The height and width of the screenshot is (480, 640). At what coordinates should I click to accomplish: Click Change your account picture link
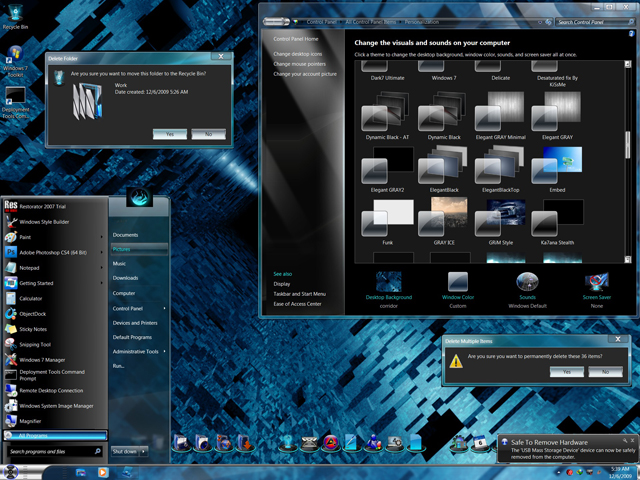pyautogui.click(x=305, y=74)
